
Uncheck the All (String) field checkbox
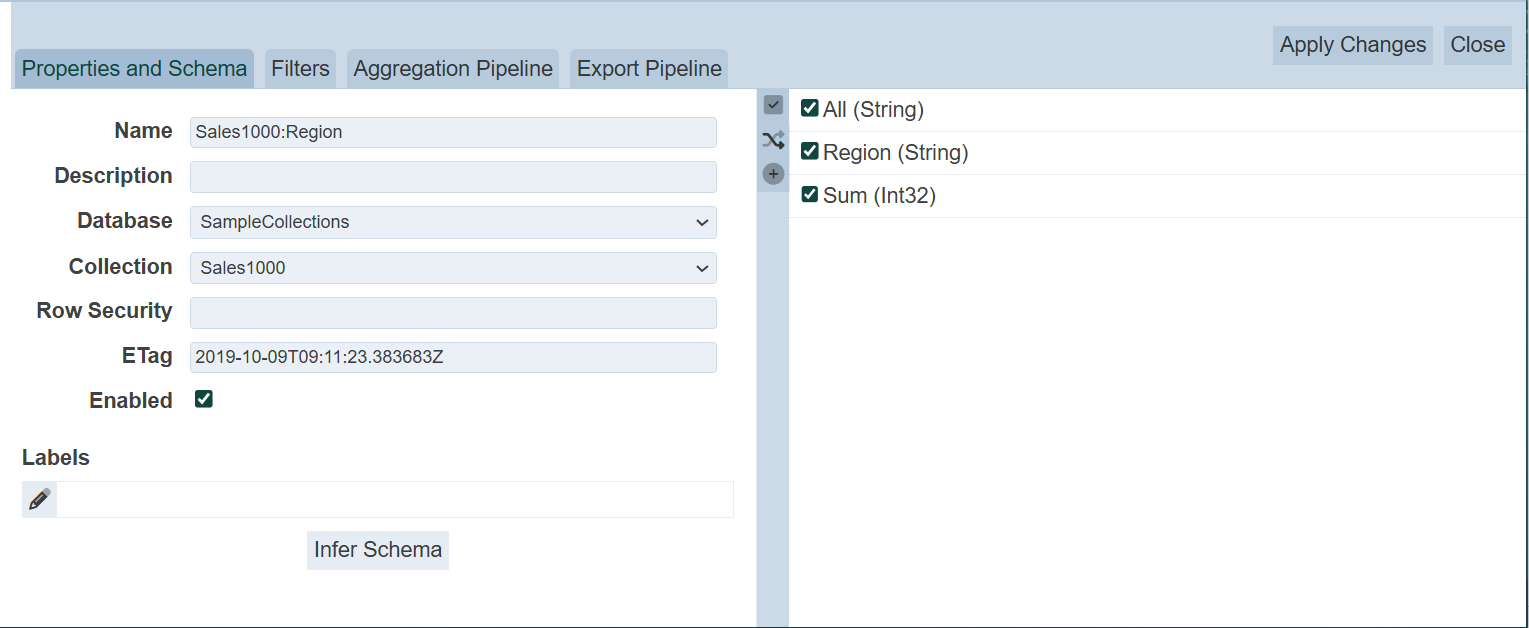pyautogui.click(x=810, y=109)
